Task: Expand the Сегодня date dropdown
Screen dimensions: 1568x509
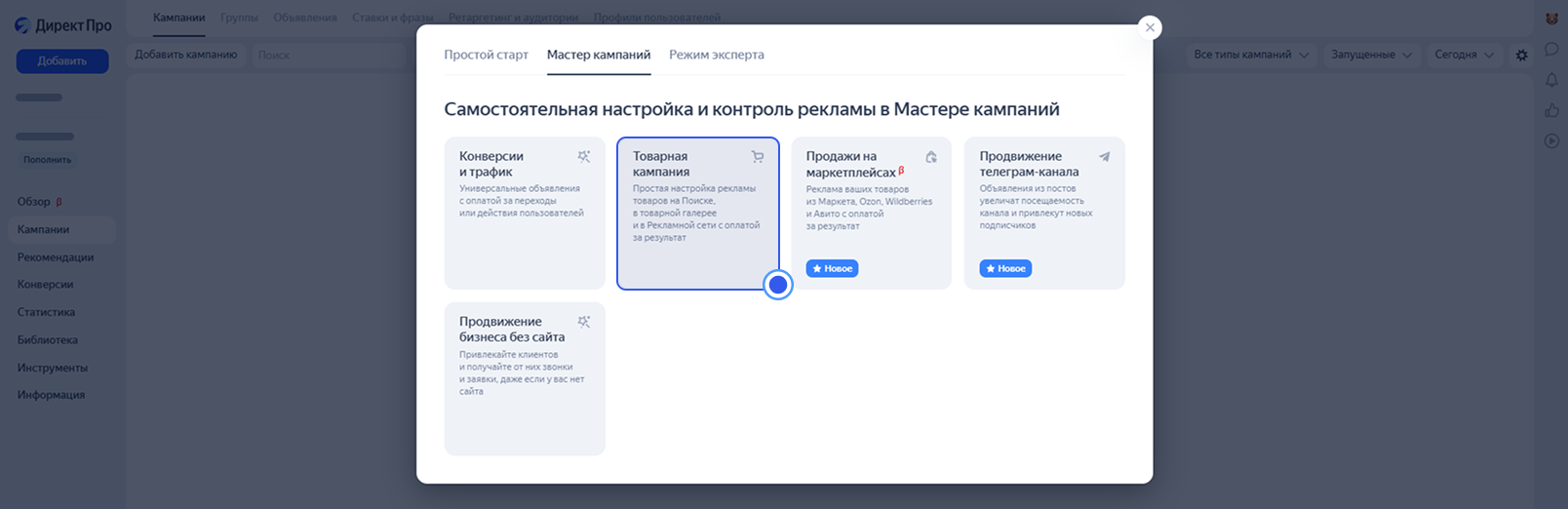Action: (x=1464, y=55)
